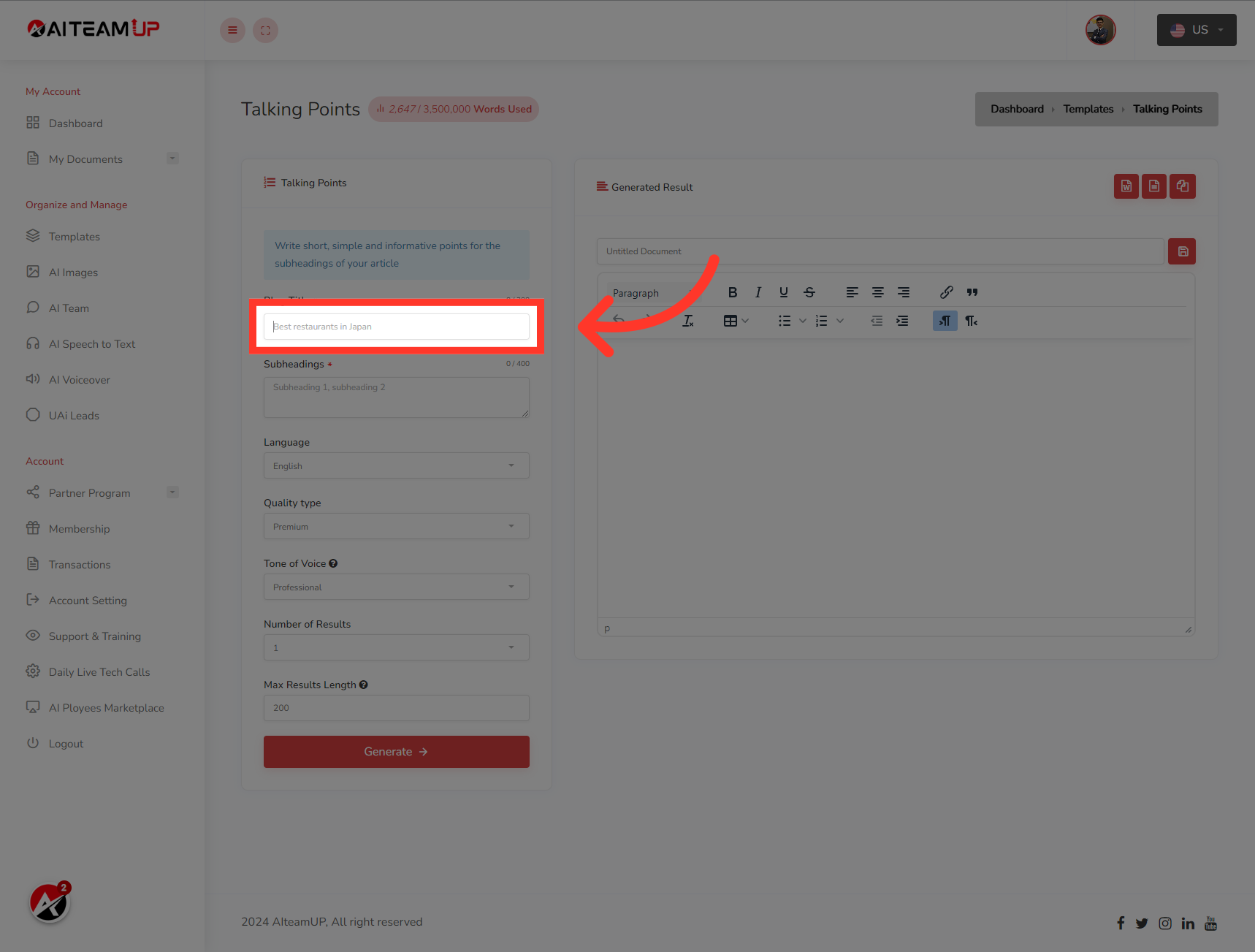Click the Subheadings input field

396,397
